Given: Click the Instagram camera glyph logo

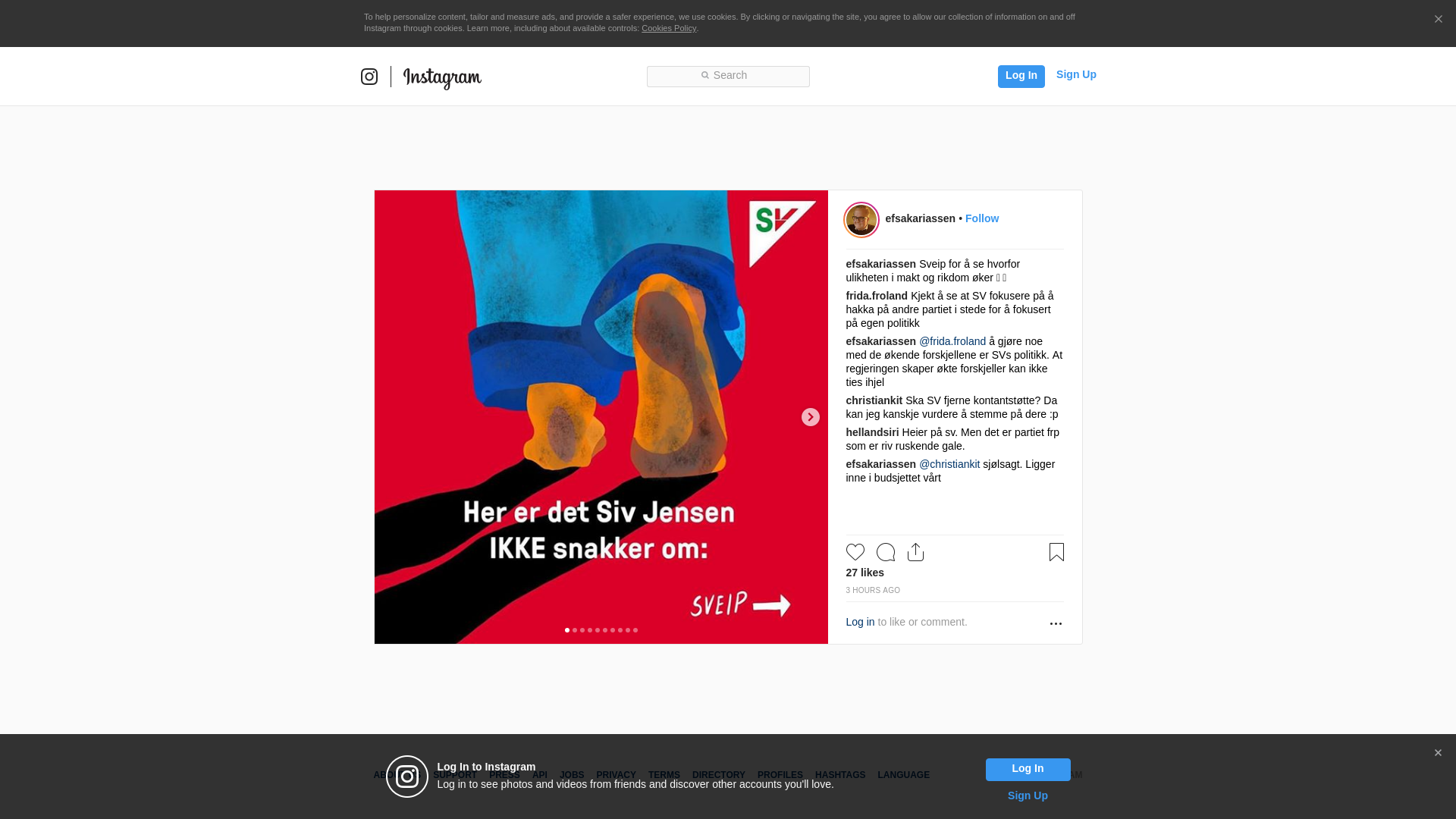Looking at the screenshot, I should click(x=369, y=77).
